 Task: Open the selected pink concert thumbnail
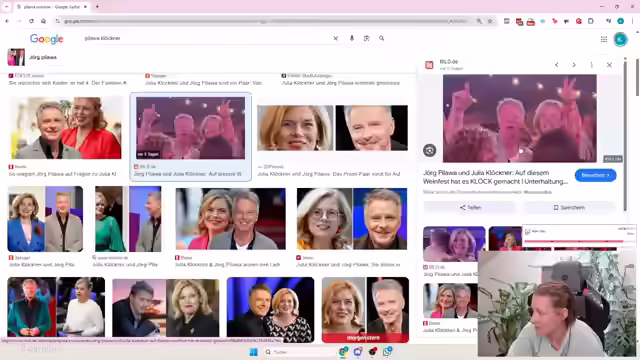click(x=191, y=128)
